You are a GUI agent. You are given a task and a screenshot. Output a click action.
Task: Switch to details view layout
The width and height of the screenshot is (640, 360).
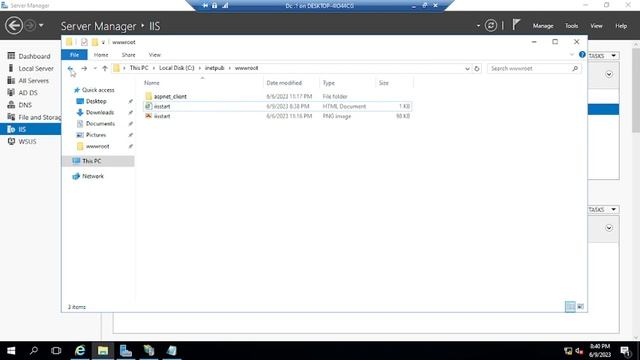[570, 307]
